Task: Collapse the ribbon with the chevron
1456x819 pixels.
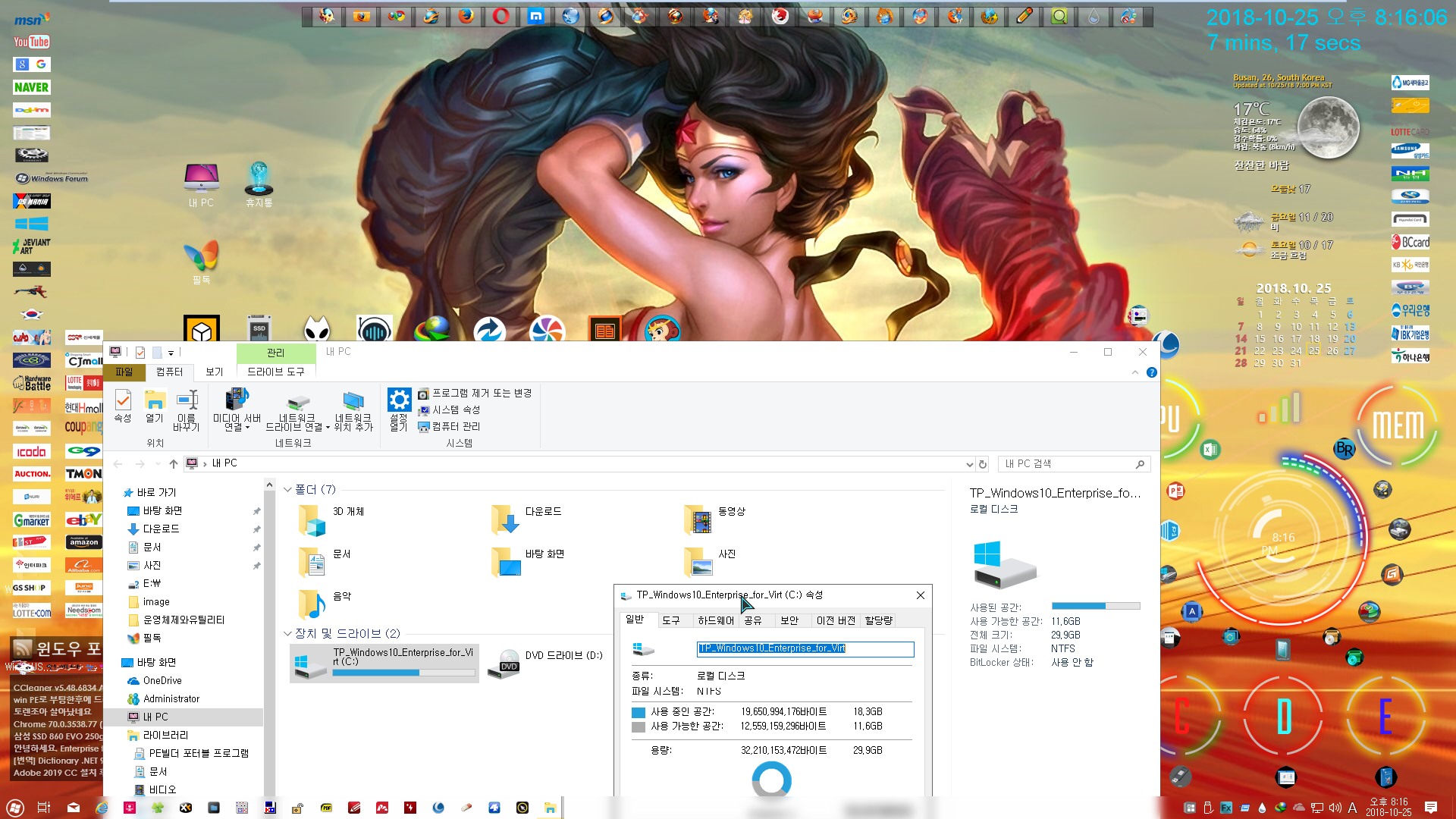Action: (x=1134, y=372)
